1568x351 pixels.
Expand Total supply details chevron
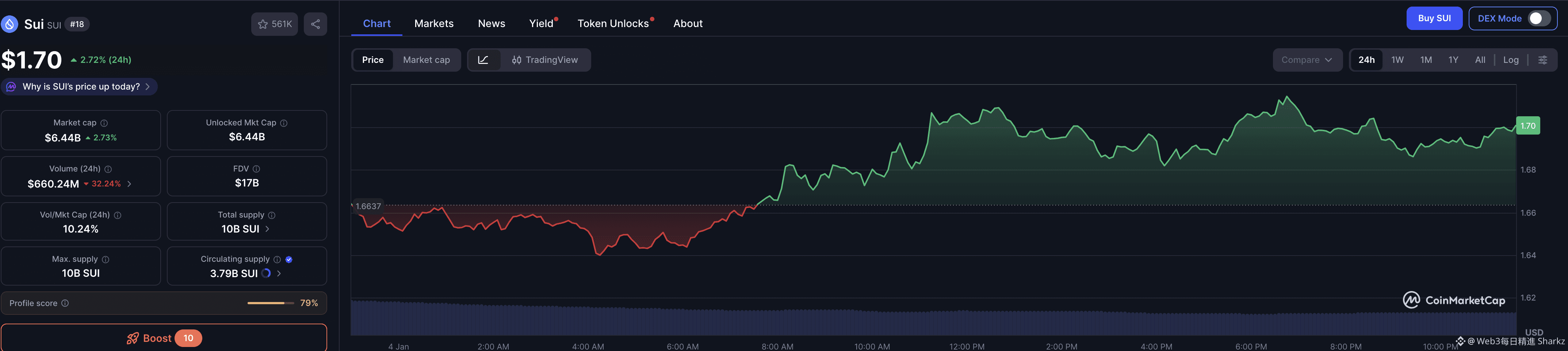coord(267,229)
